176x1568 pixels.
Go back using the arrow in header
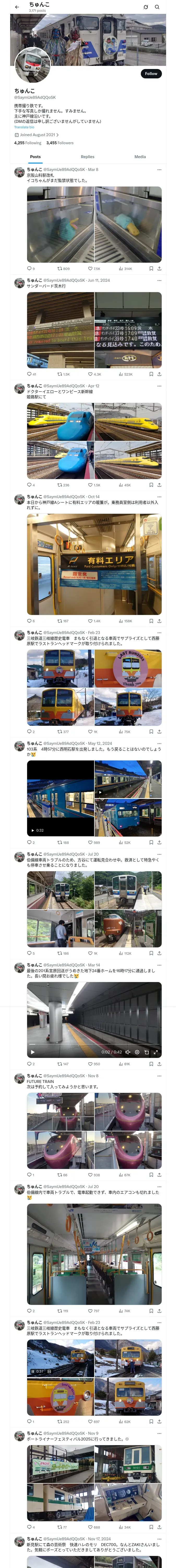(17, 7)
